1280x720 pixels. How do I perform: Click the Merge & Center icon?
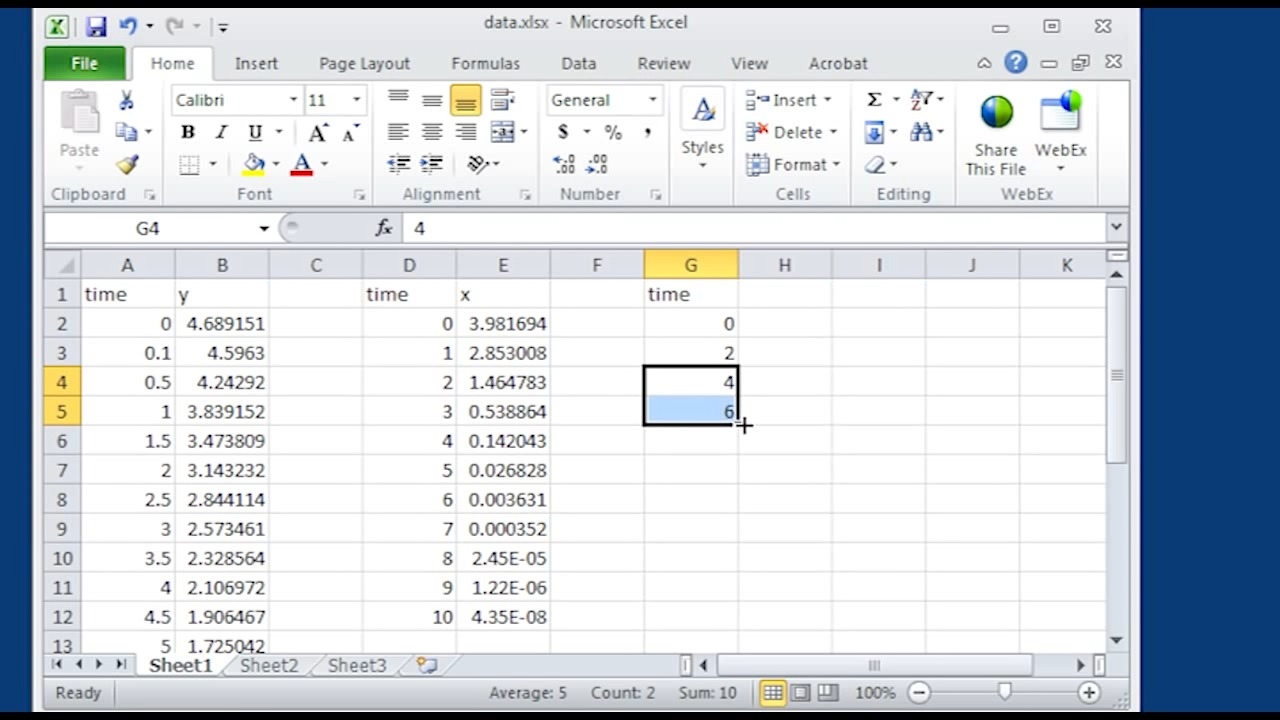click(x=502, y=132)
